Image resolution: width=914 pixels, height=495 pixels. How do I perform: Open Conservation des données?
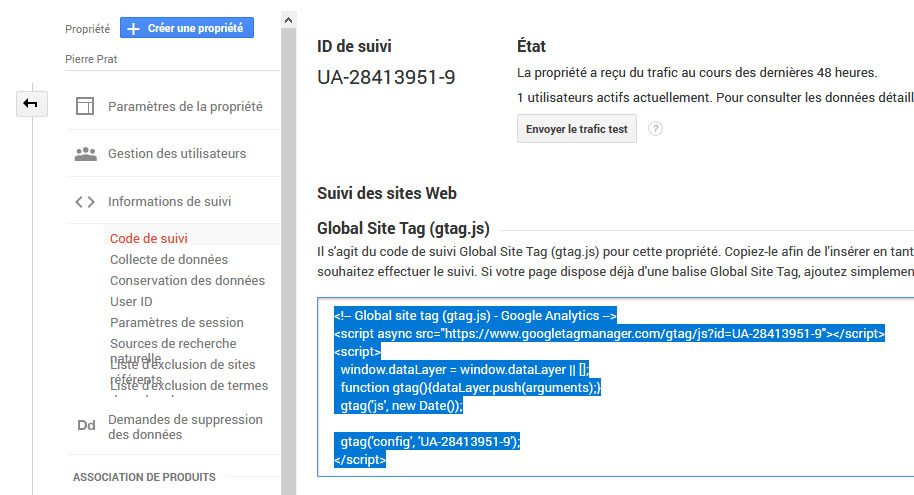(187, 280)
